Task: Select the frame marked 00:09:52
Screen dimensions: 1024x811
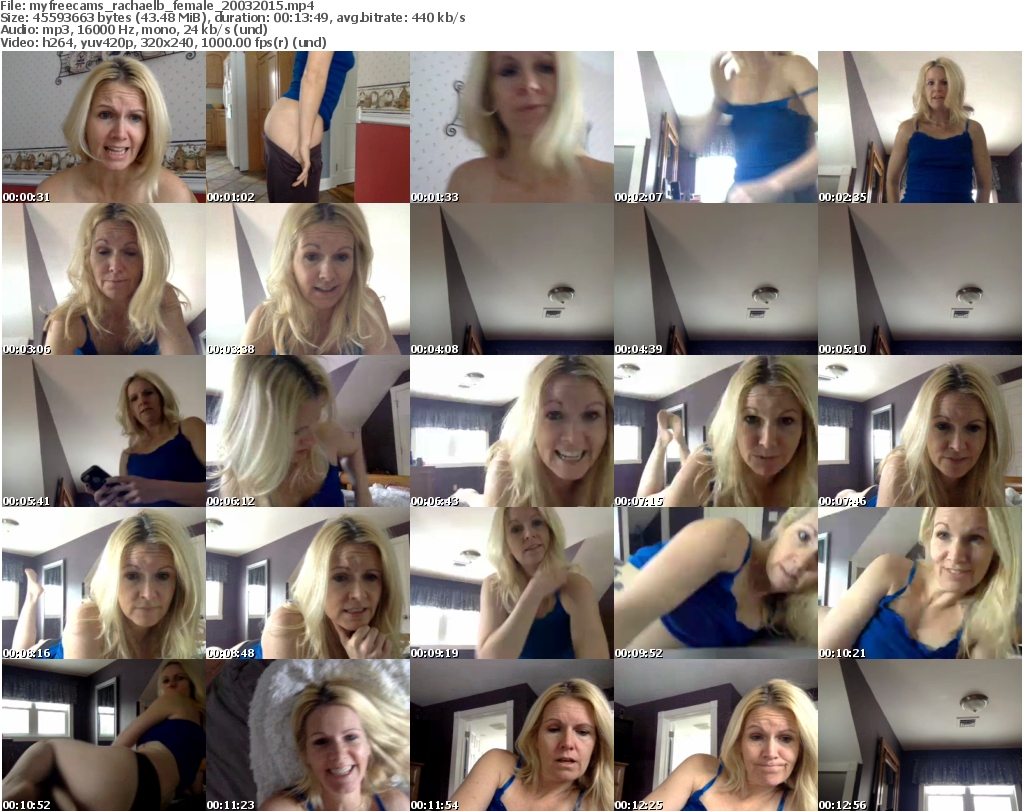Action: click(x=716, y=583)
